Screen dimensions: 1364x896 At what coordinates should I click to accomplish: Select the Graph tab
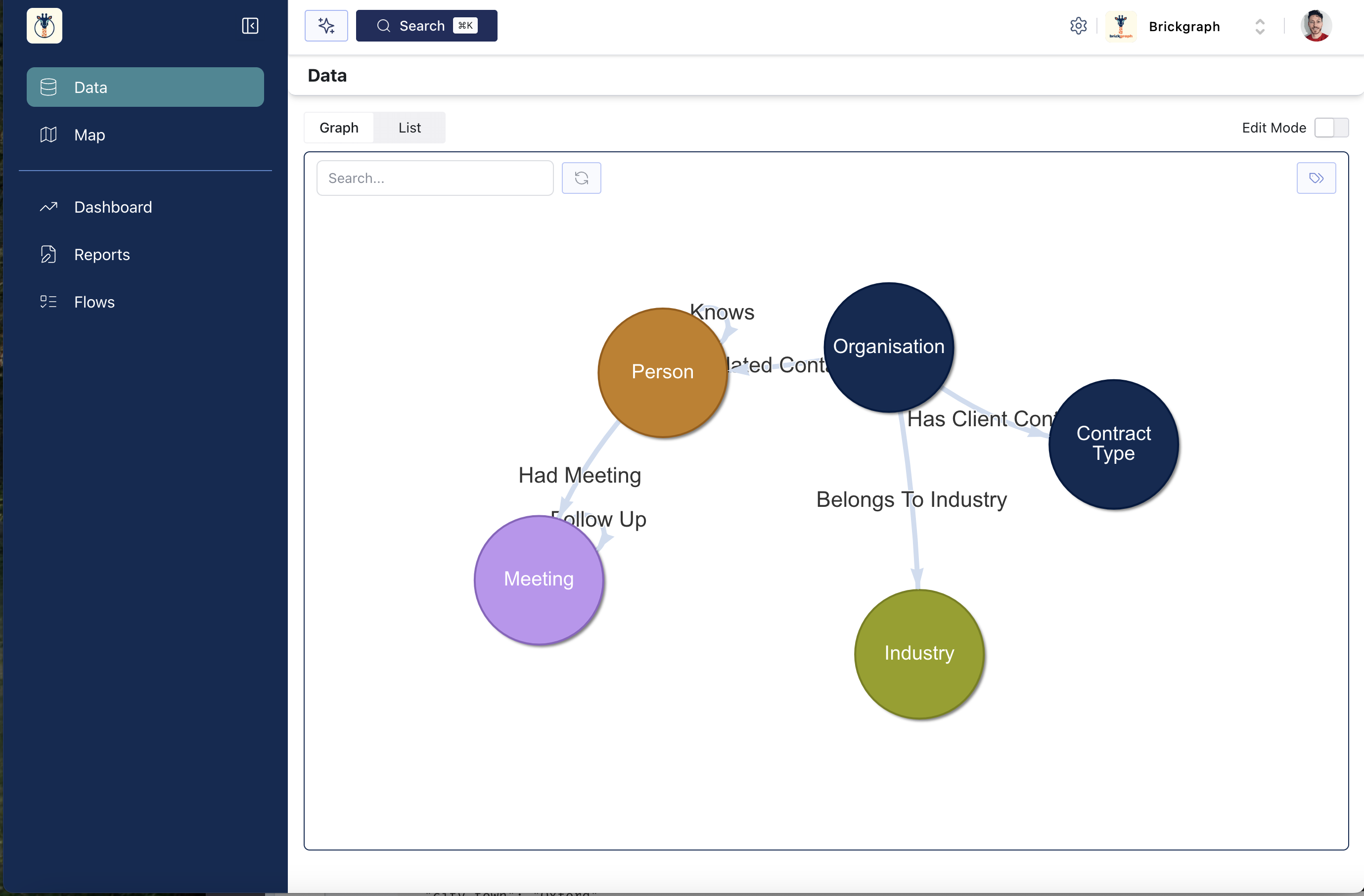(x=339, y=128)
